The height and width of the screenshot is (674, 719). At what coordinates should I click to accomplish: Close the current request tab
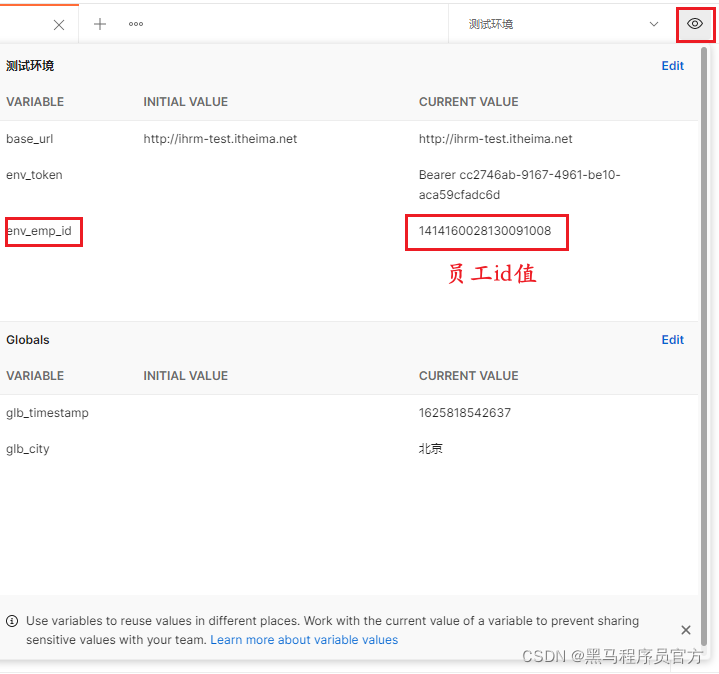click(x=59, y=25)
